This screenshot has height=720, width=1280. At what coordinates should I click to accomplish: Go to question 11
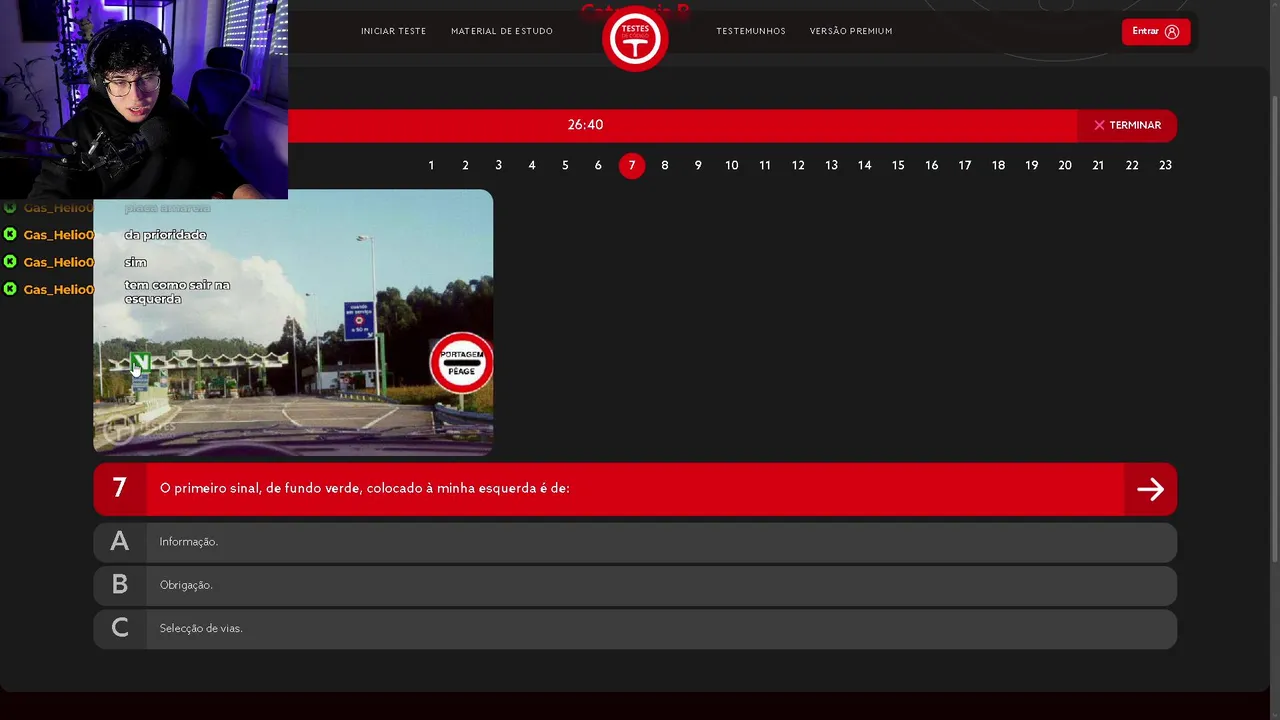coord(765,166)
